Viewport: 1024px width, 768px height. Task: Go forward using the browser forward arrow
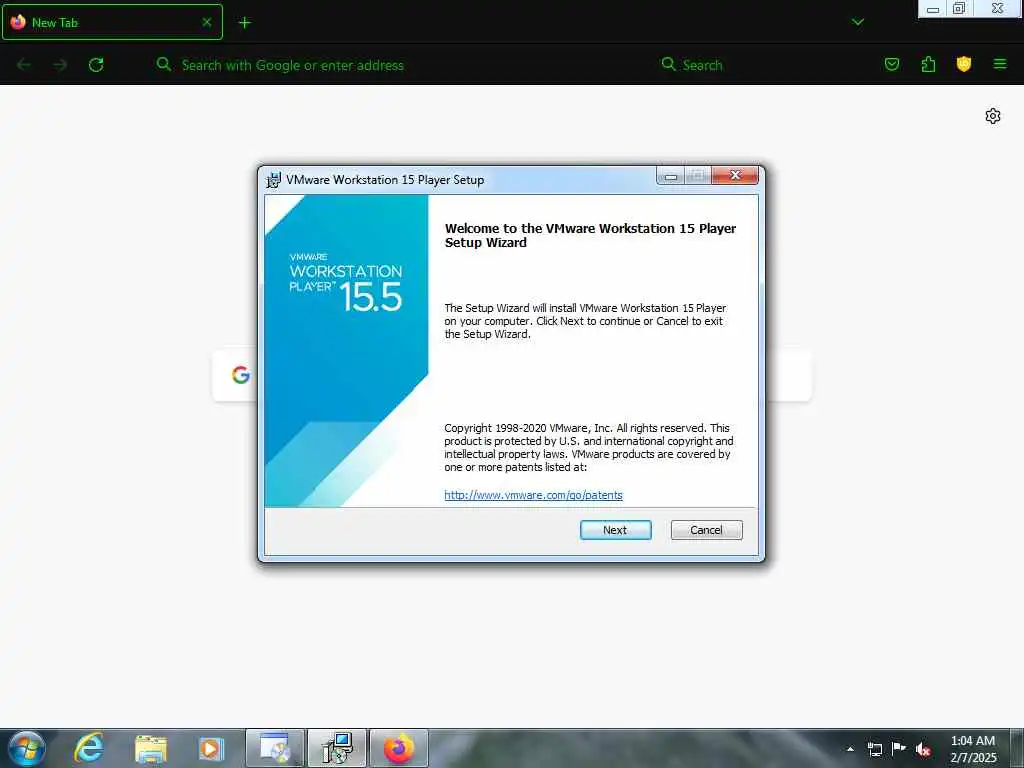tap(60, 65)
